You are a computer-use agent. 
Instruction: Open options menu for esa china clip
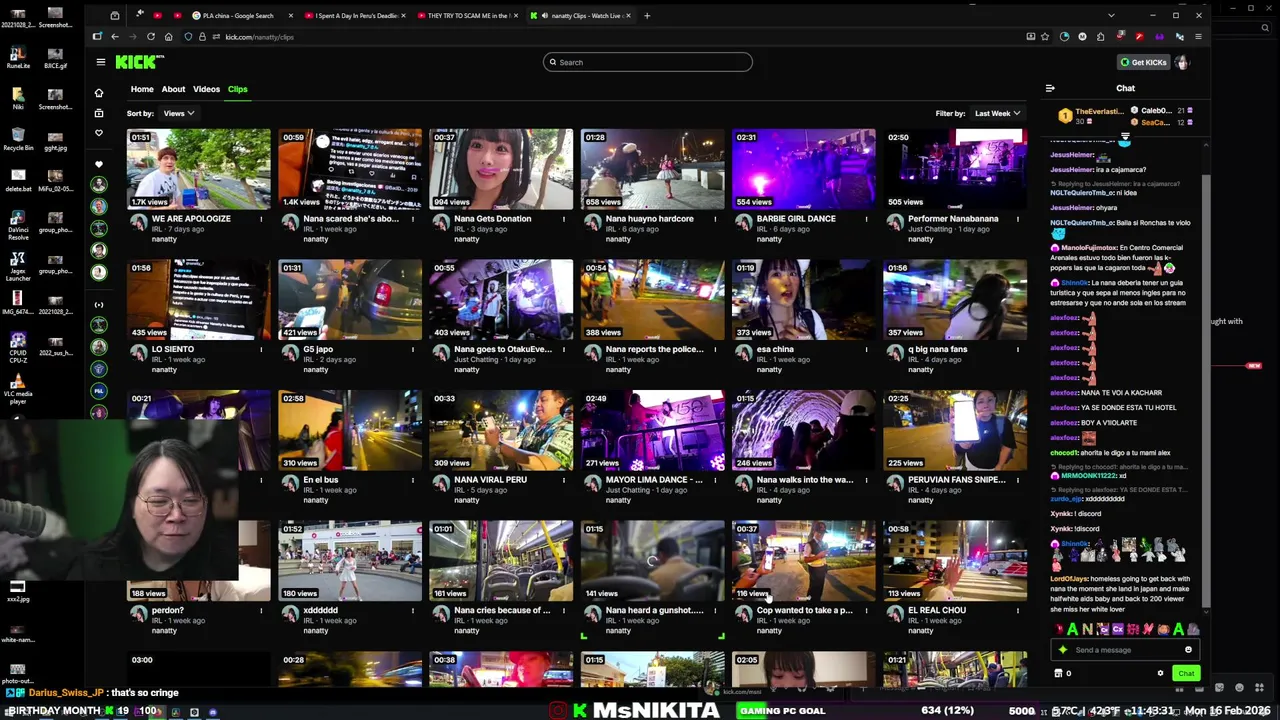(x=866, y=349)
